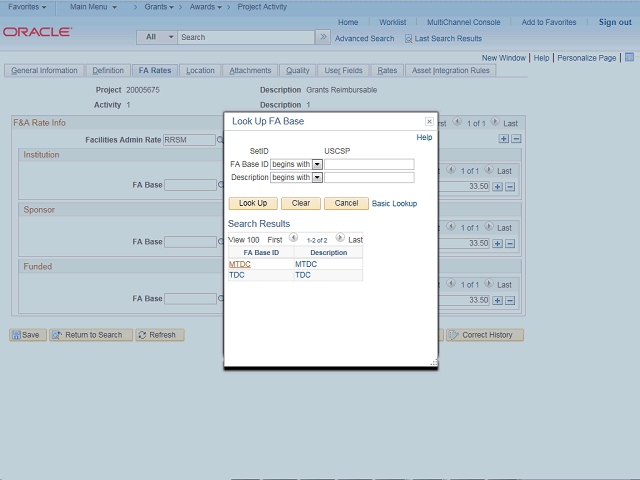Open the All search category dropdown

tap(157, 37)
